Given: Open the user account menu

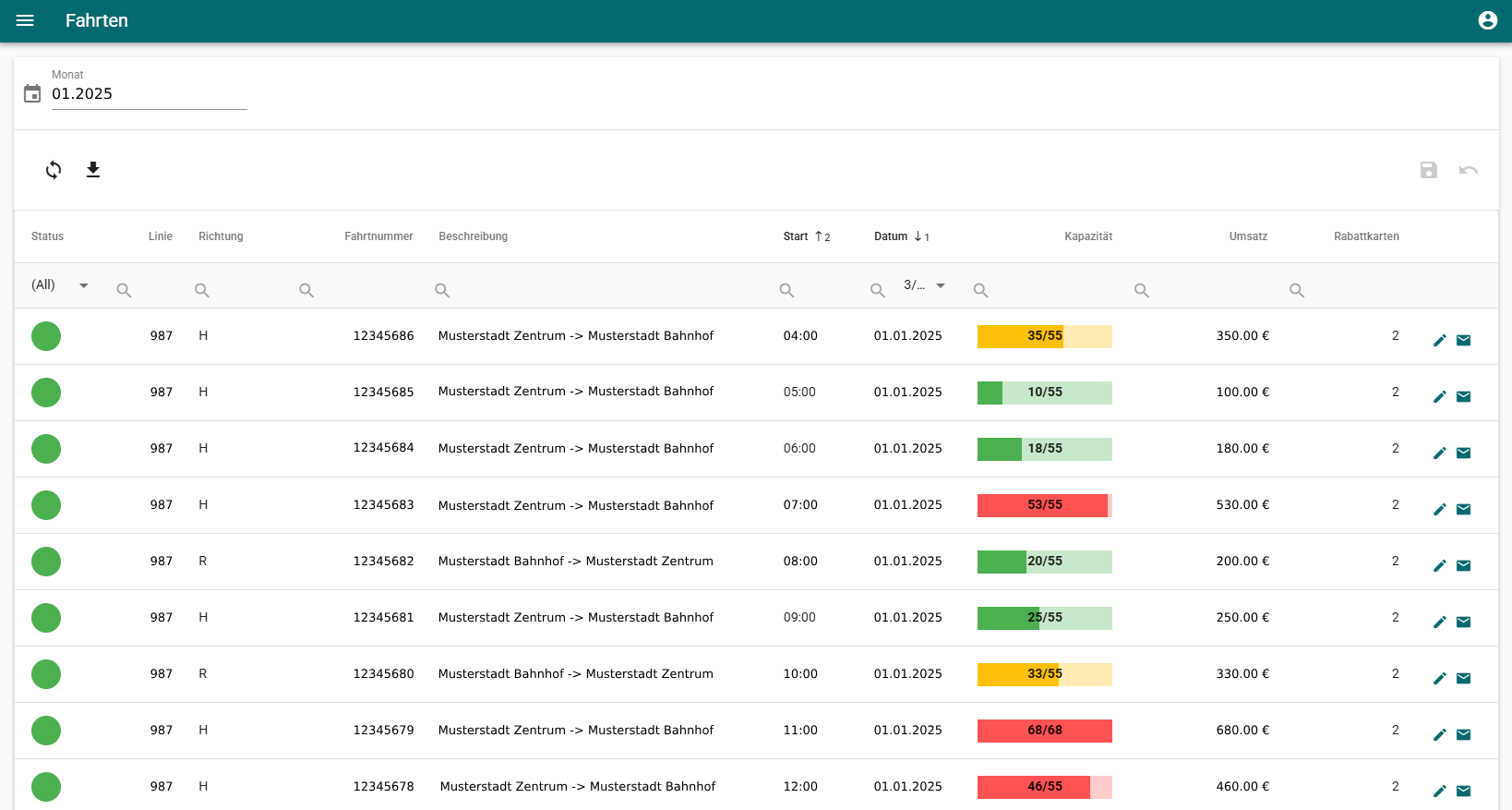Looking at the screenshot, I should (1487, 20).
